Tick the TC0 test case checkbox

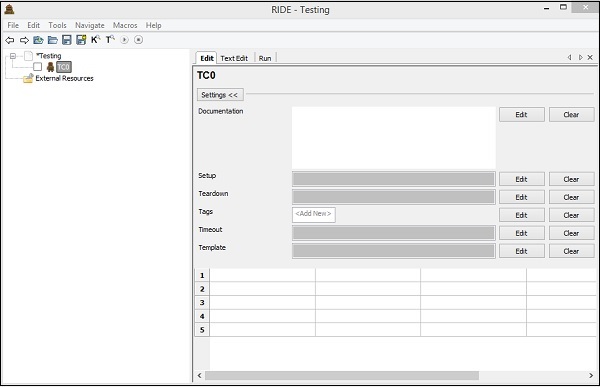click(38, 67)
